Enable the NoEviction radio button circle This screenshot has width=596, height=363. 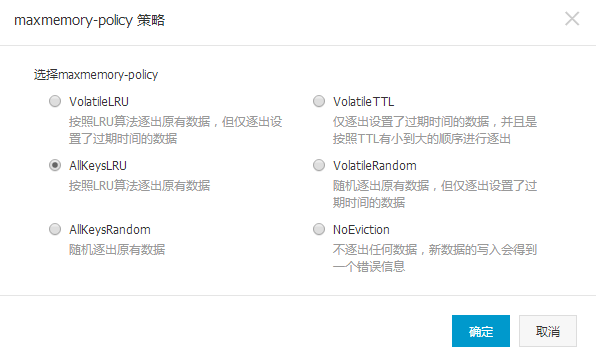pos(319,229)
